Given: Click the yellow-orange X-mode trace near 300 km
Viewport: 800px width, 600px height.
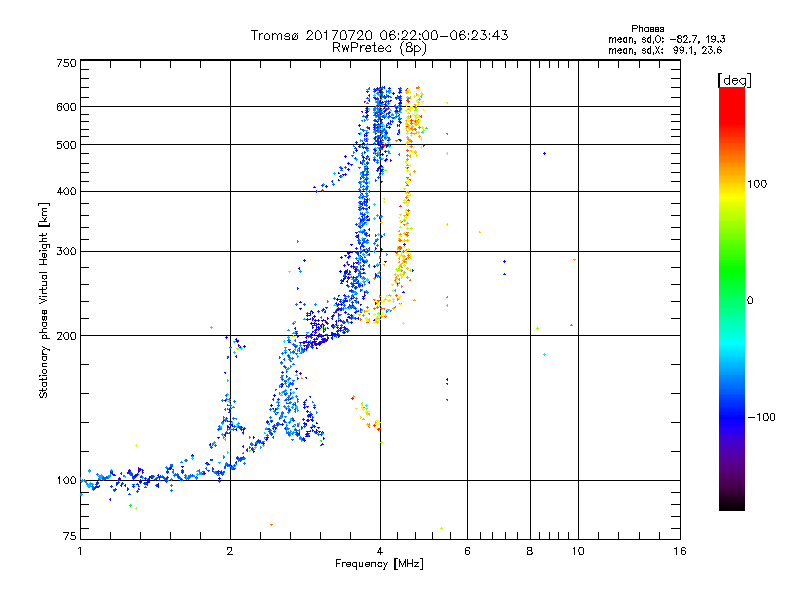Looking at the screenshot, I should (x=403, y=253).
